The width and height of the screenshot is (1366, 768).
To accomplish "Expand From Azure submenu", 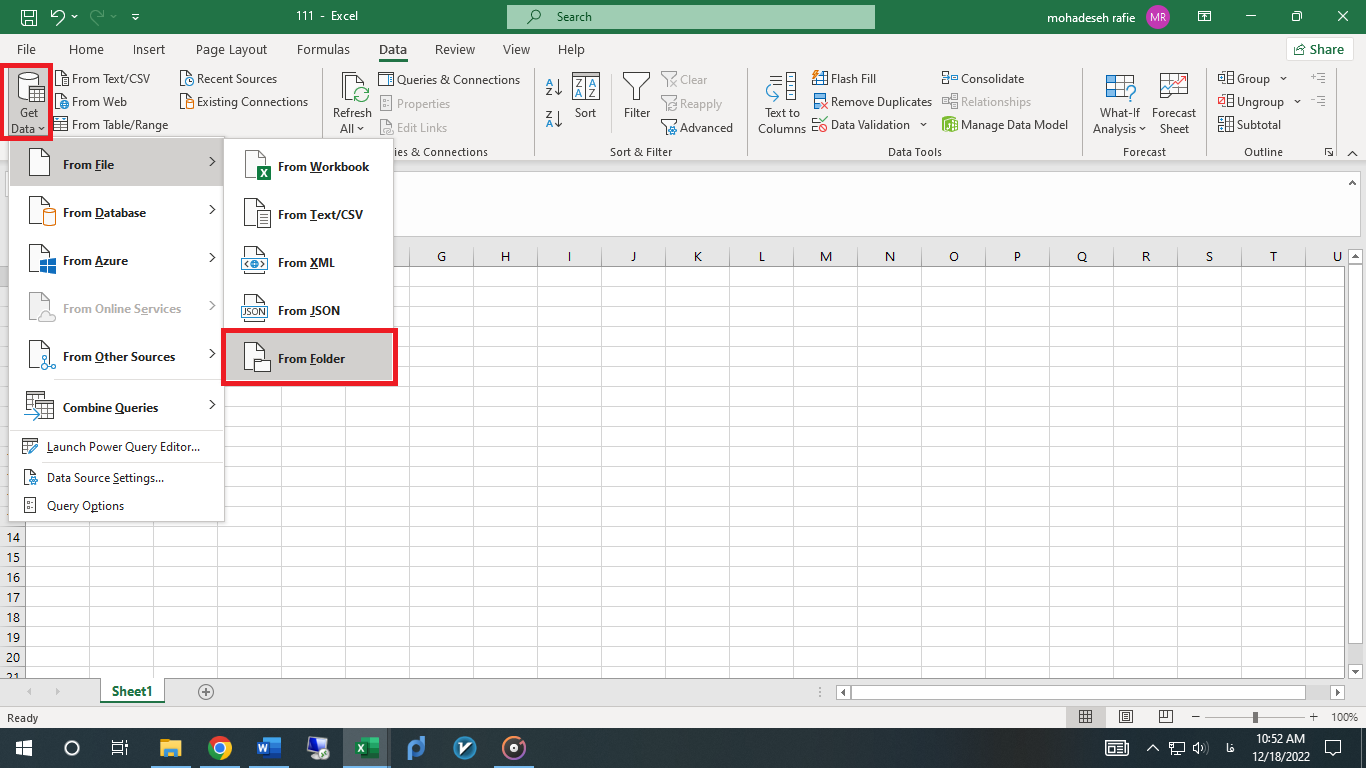I will point(117,261).
